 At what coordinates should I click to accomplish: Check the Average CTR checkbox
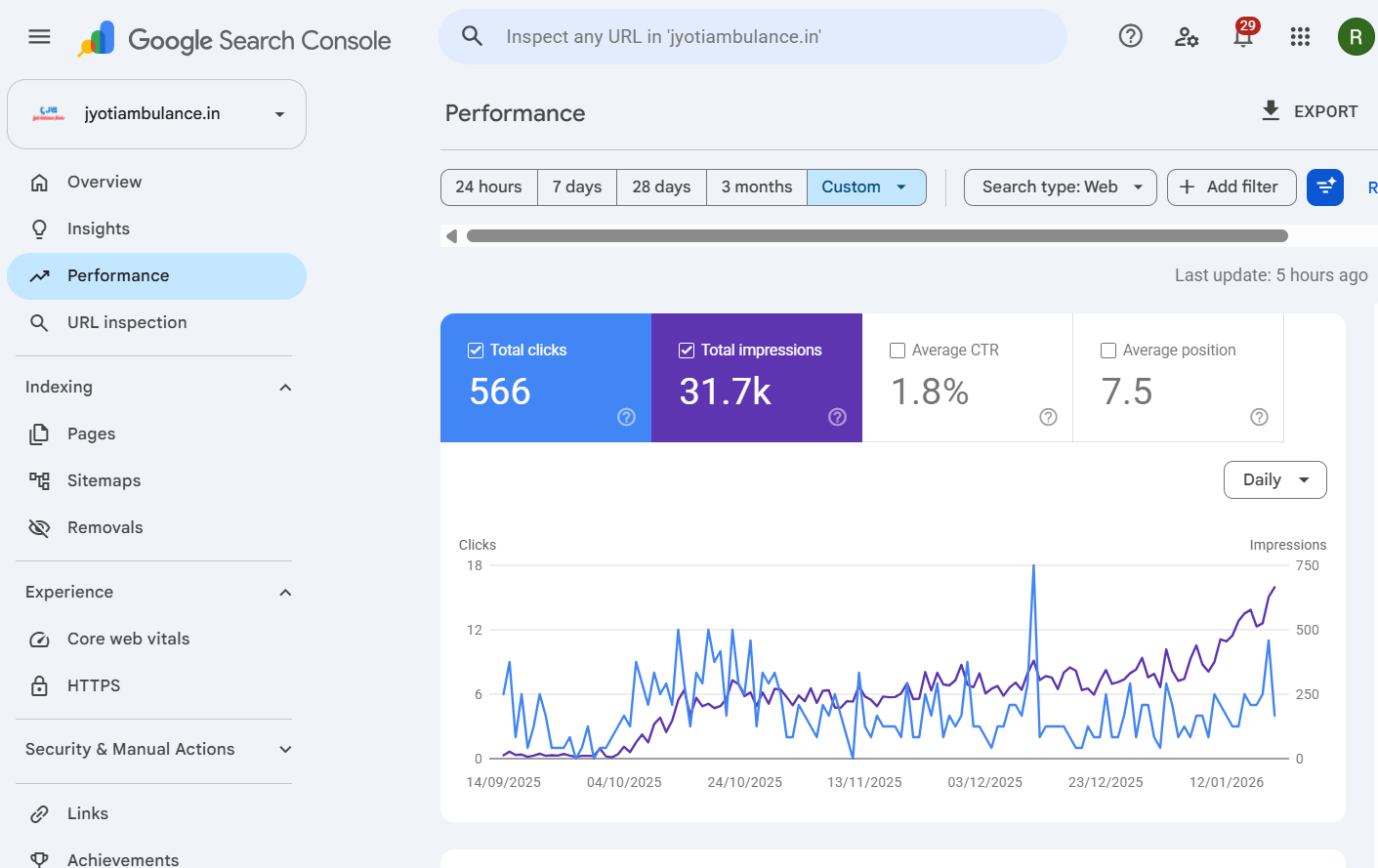tap(898, 351)
